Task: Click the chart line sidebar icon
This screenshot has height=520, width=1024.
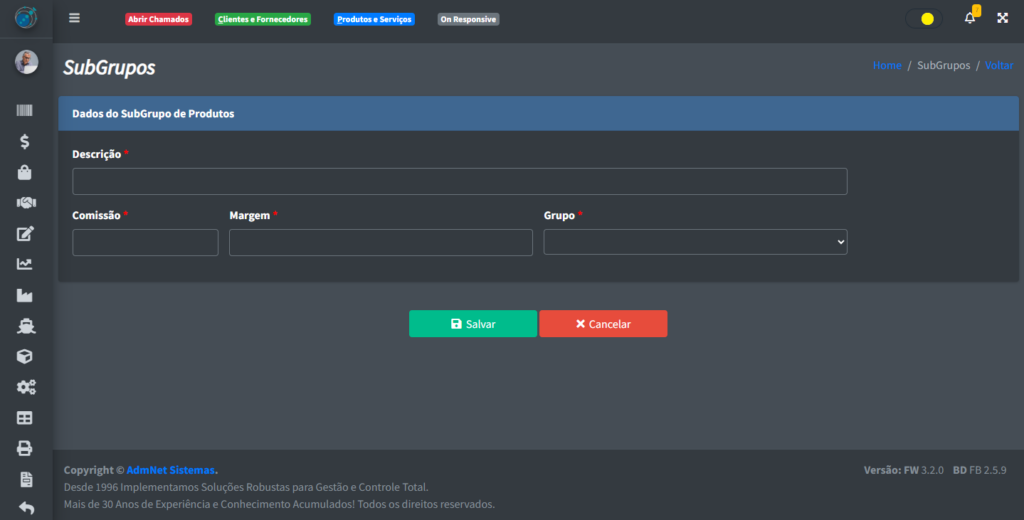Action: 25,264
